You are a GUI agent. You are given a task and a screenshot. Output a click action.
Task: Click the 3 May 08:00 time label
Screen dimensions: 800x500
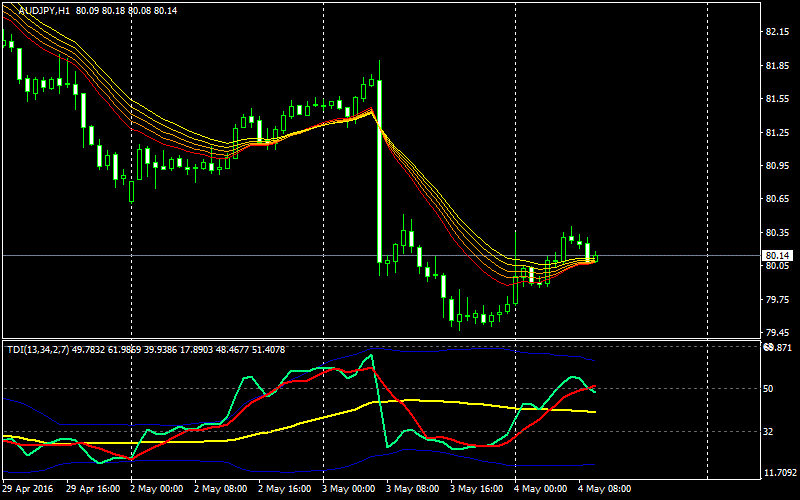413,489
